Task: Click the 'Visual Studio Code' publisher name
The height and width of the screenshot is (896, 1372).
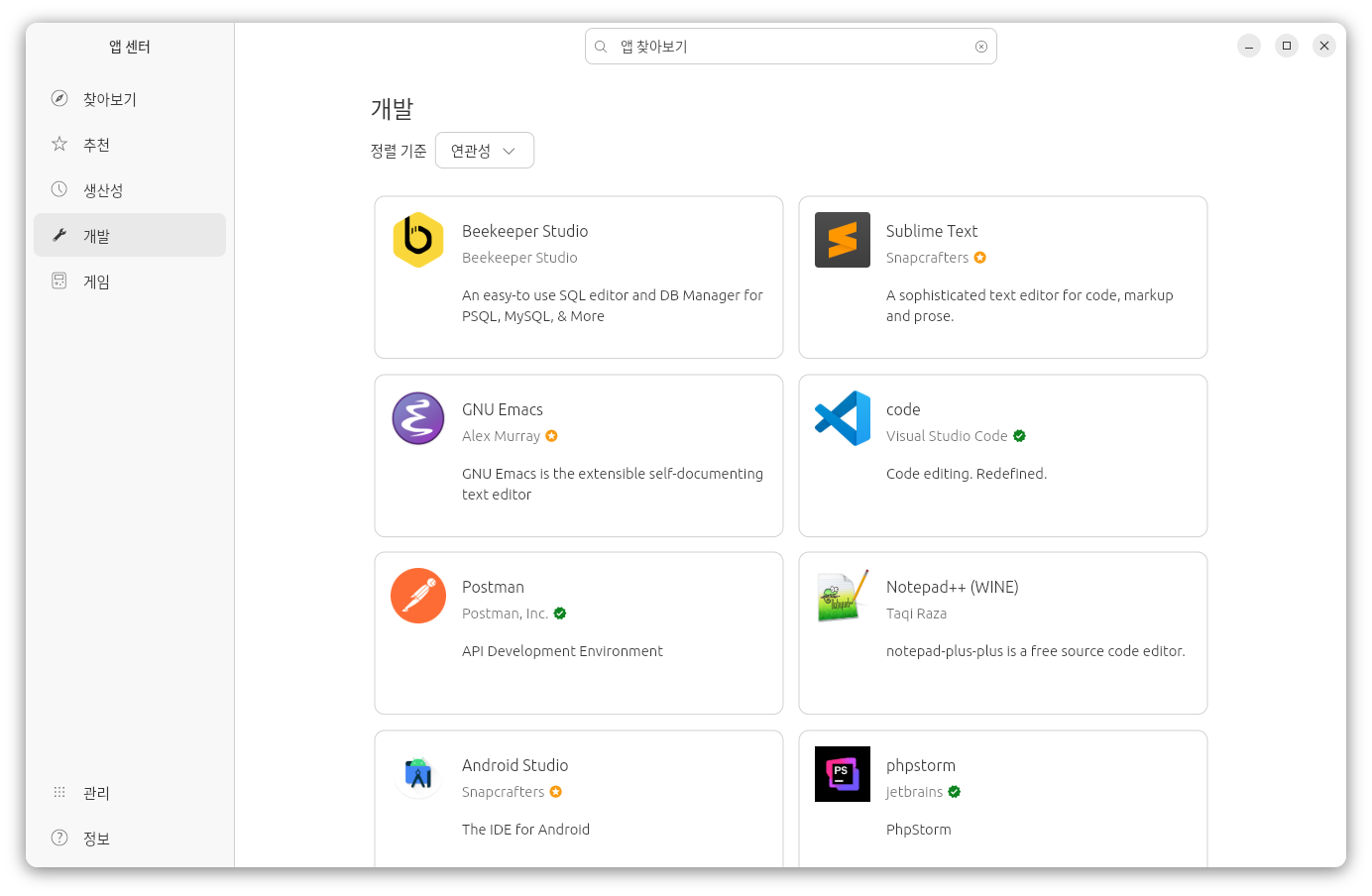Action: tap(947, 436)
